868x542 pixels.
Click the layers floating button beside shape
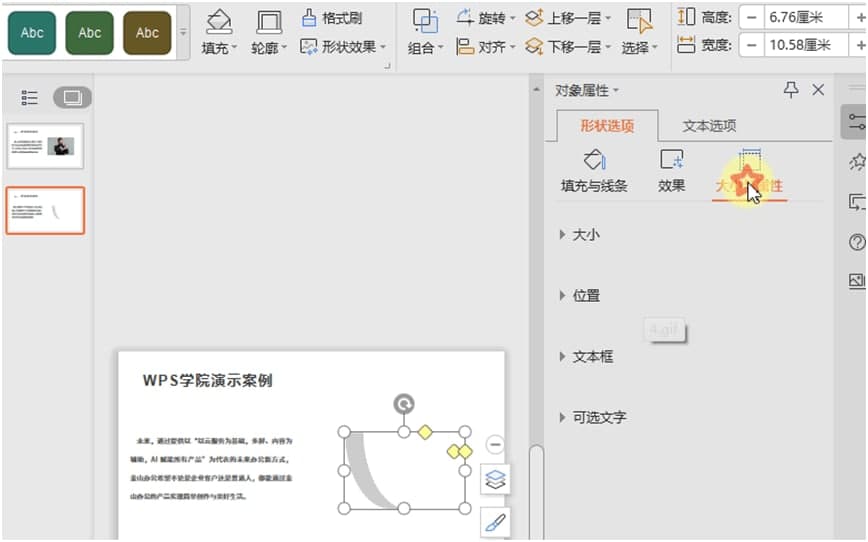tap(495, 479)
